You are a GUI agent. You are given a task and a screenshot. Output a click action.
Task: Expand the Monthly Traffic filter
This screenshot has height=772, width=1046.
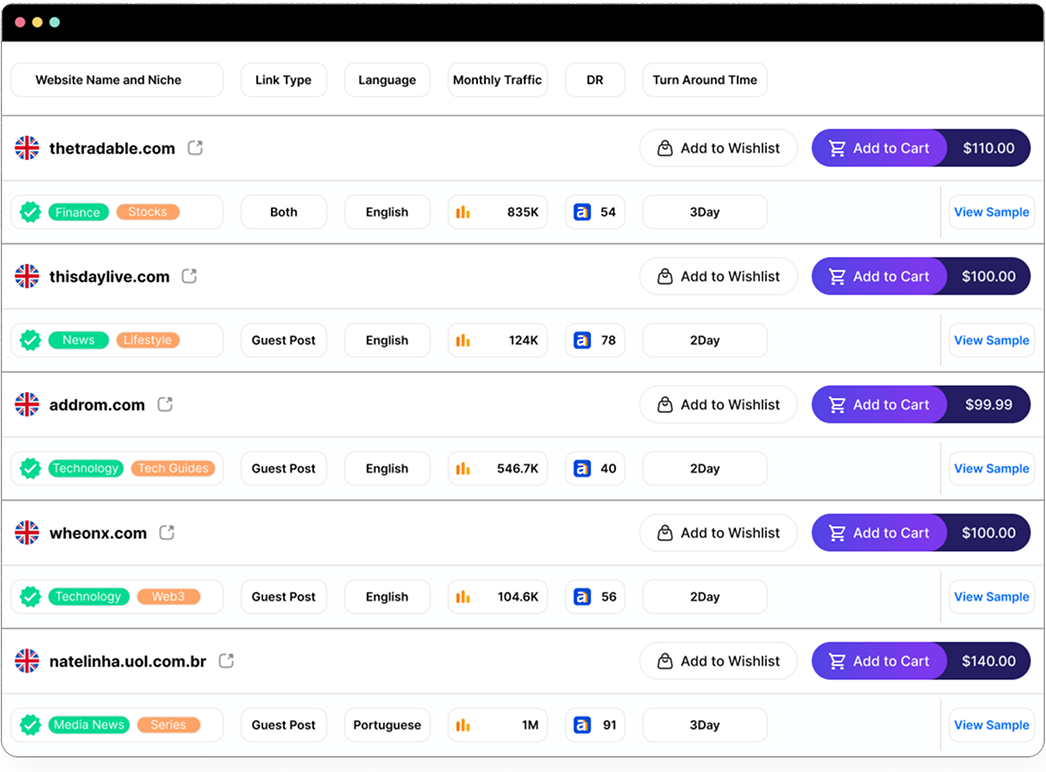pos(497,80)
